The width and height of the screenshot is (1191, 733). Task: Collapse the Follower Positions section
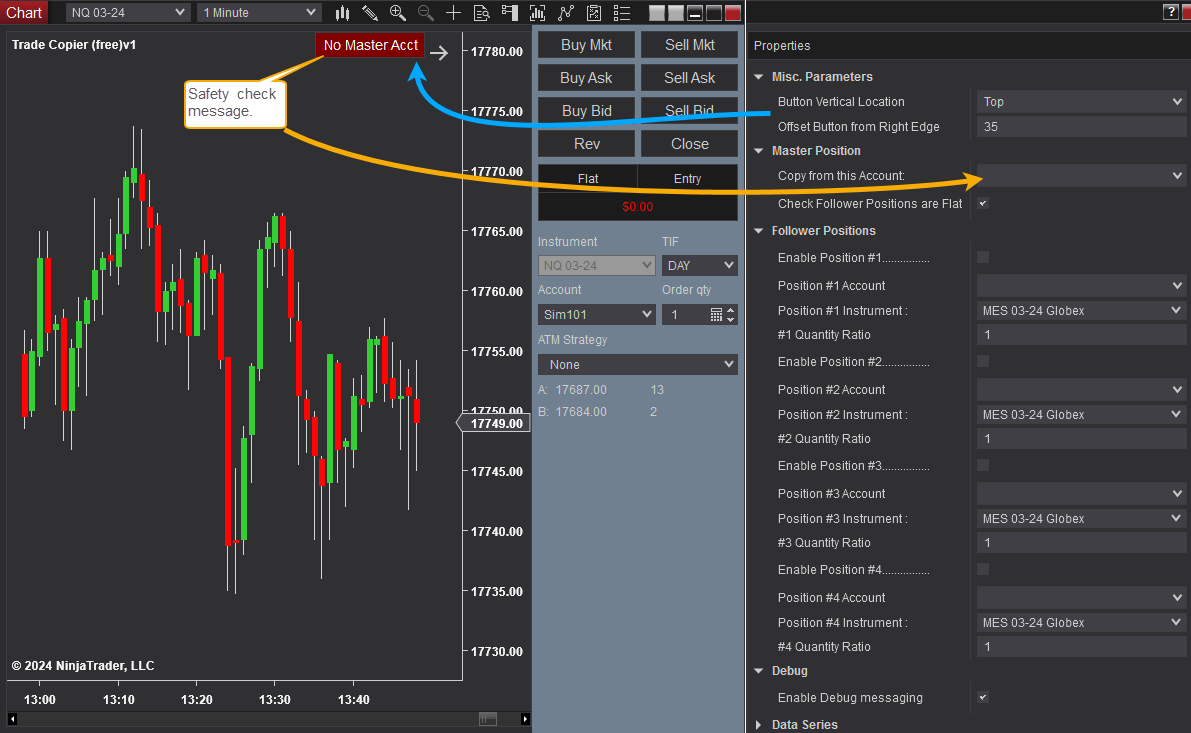coord(759,231)
